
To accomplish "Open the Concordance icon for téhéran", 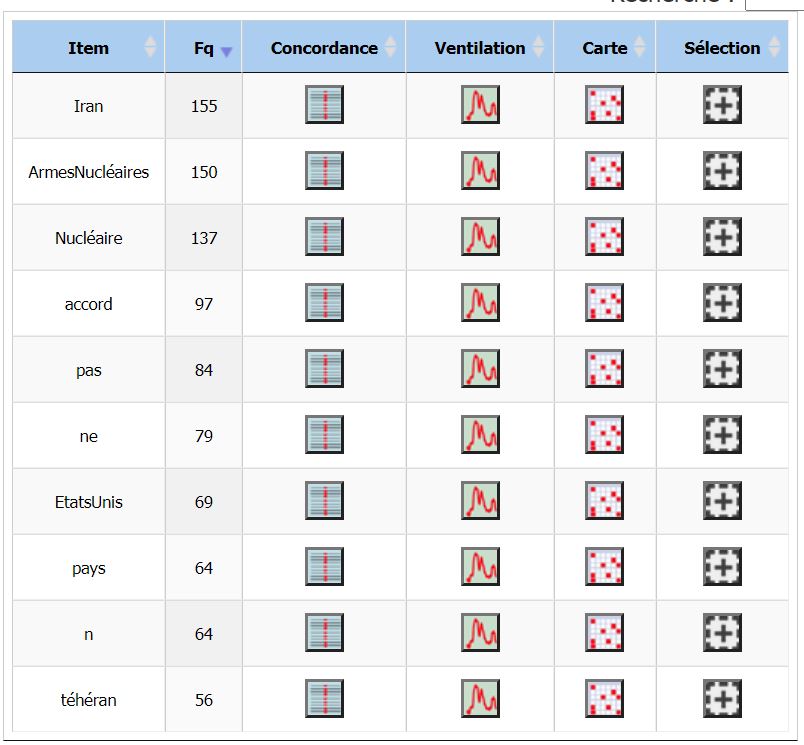I will (324, 698).
